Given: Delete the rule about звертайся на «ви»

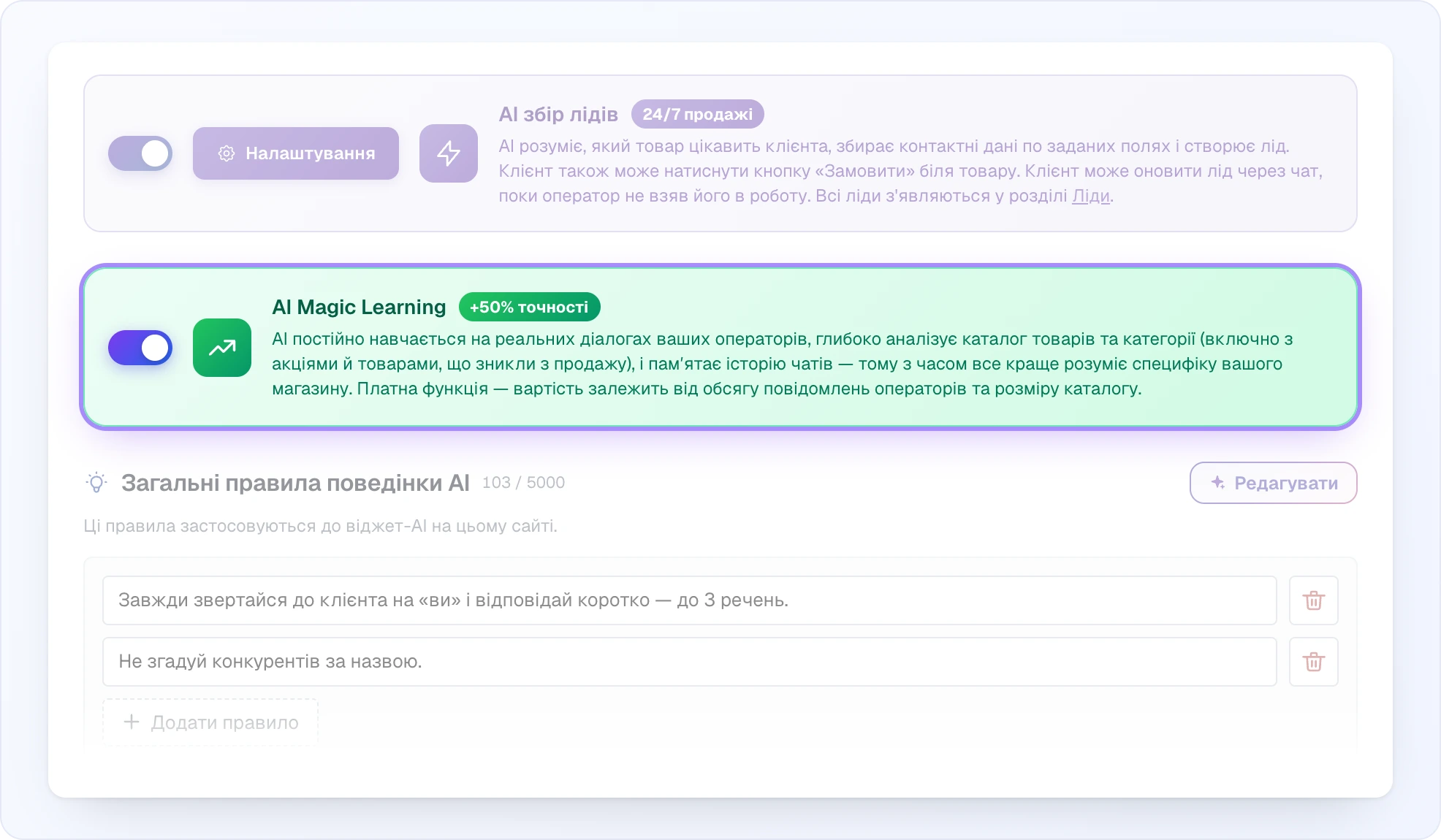Looking at the screenshot, I should click(x=1314, y=600).
